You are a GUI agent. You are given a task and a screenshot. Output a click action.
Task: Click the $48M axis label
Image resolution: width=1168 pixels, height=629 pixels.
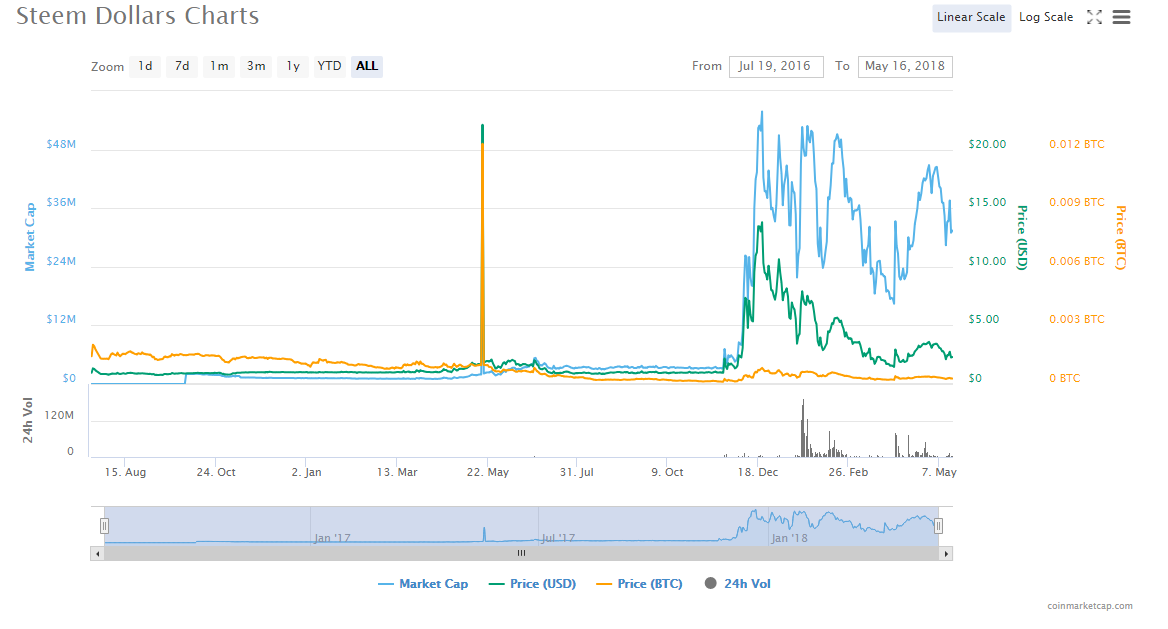pyautogui.click(x=61, y=145)
